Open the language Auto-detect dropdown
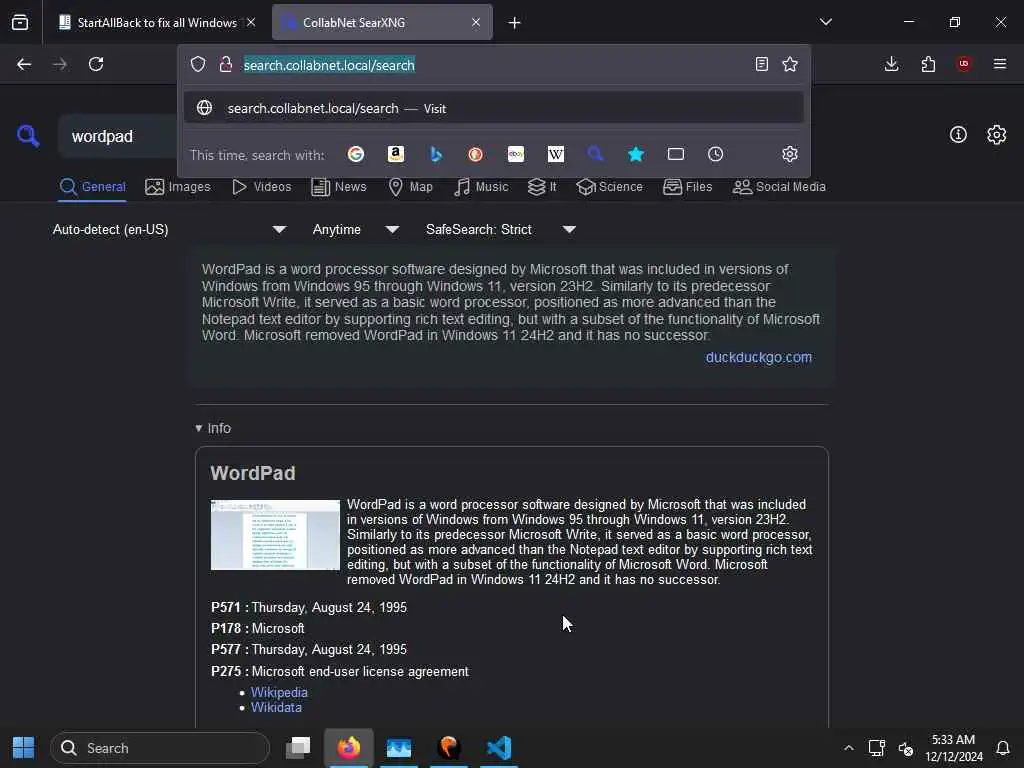Screen dimensions: 1024x768 click(x=169, y=229)
